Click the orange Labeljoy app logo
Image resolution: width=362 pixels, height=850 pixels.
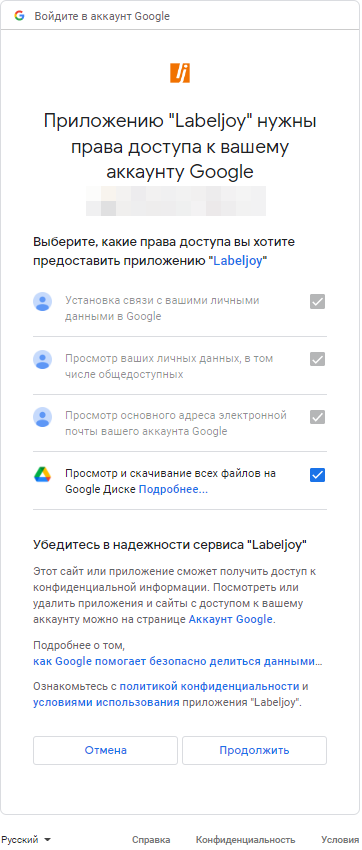180,73
